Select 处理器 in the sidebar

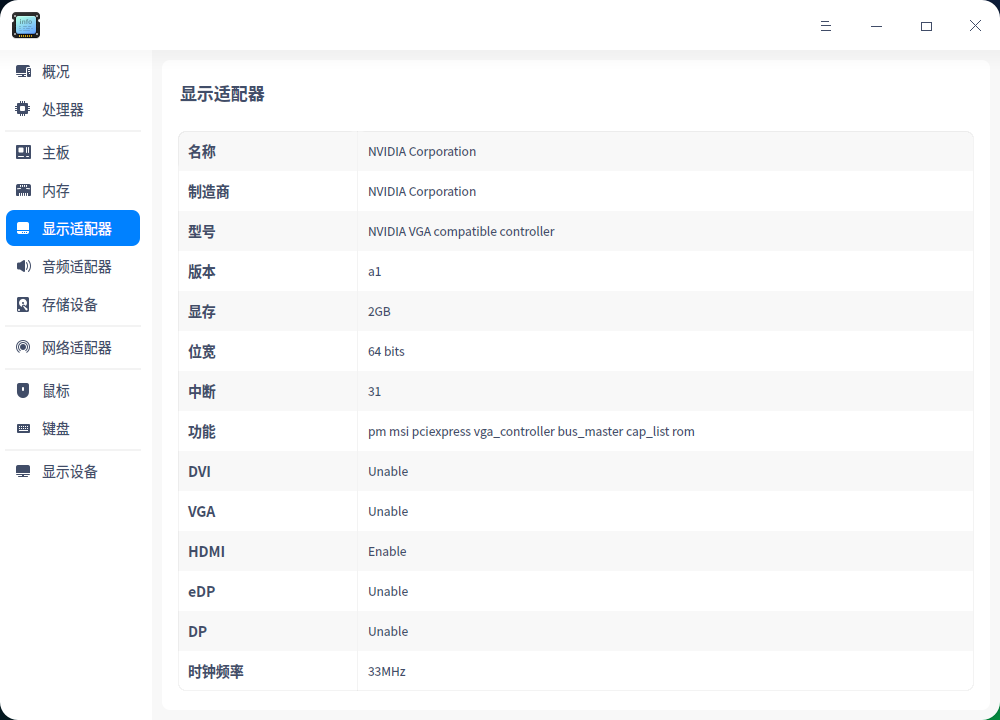coord(73,109)
